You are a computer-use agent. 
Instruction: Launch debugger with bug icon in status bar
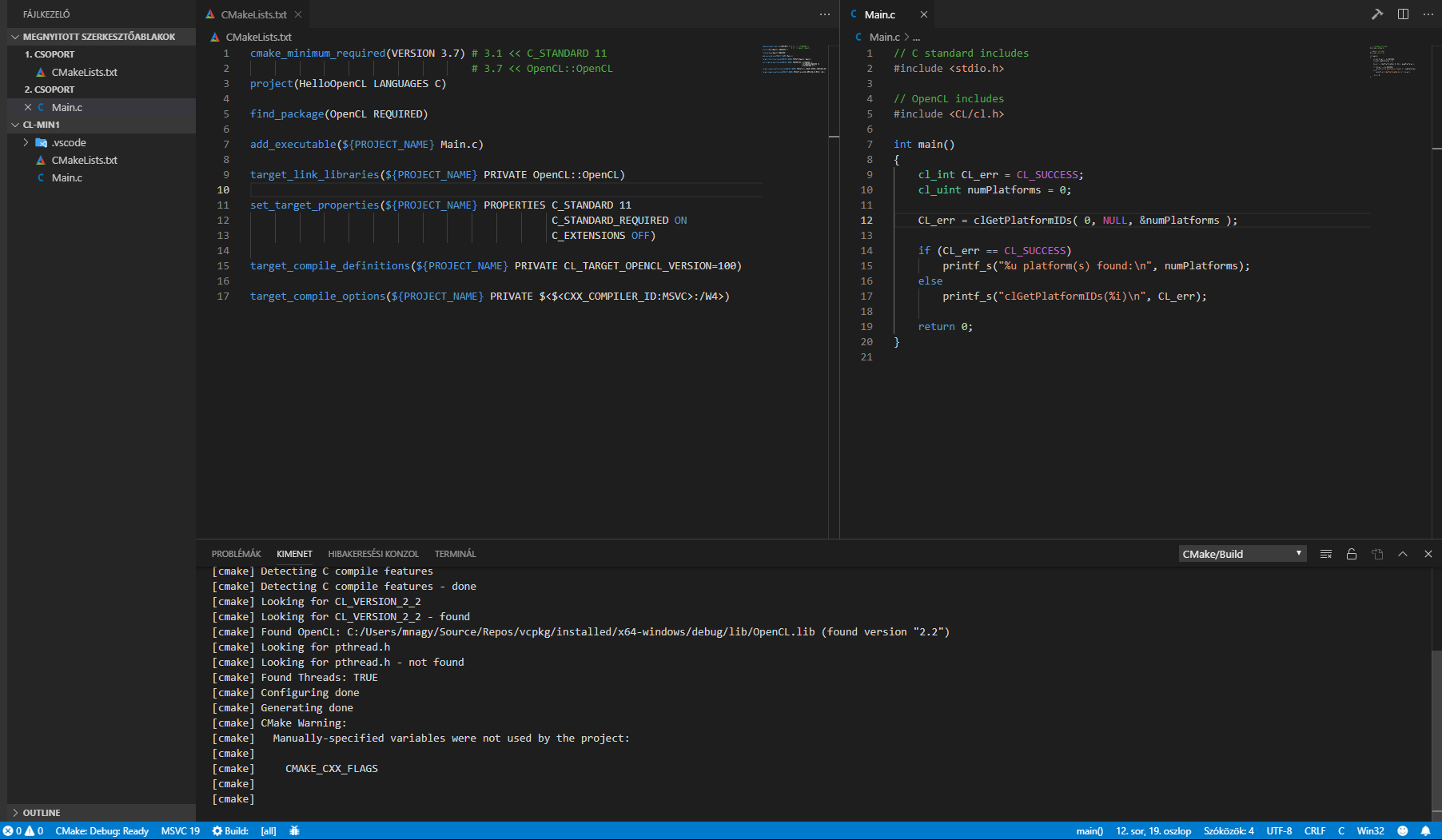point(294,831)
